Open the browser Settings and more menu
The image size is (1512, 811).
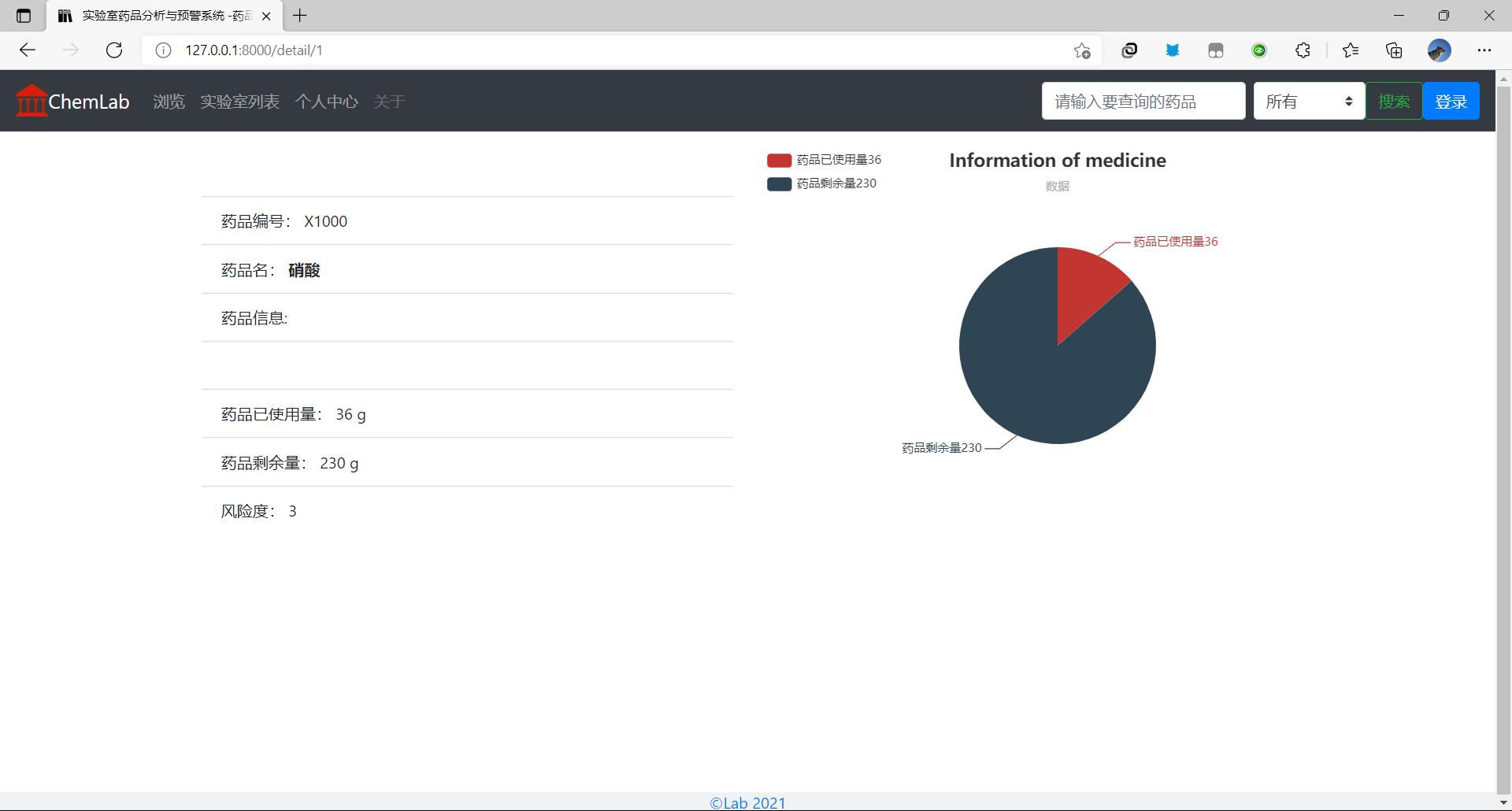pyautogui.click(x=1484, y=50)
